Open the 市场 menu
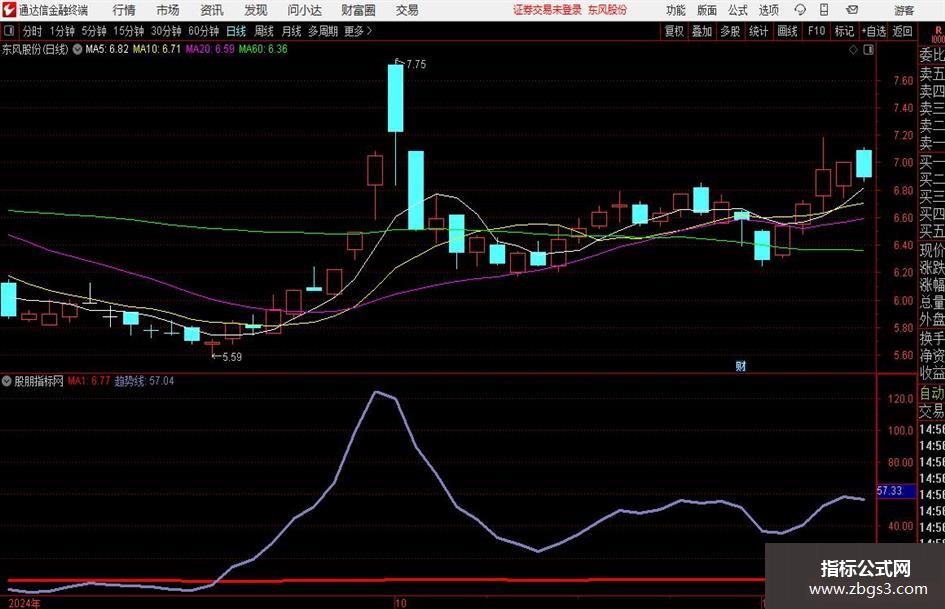This screenshot has height=609, width=945. pos(168,10)
